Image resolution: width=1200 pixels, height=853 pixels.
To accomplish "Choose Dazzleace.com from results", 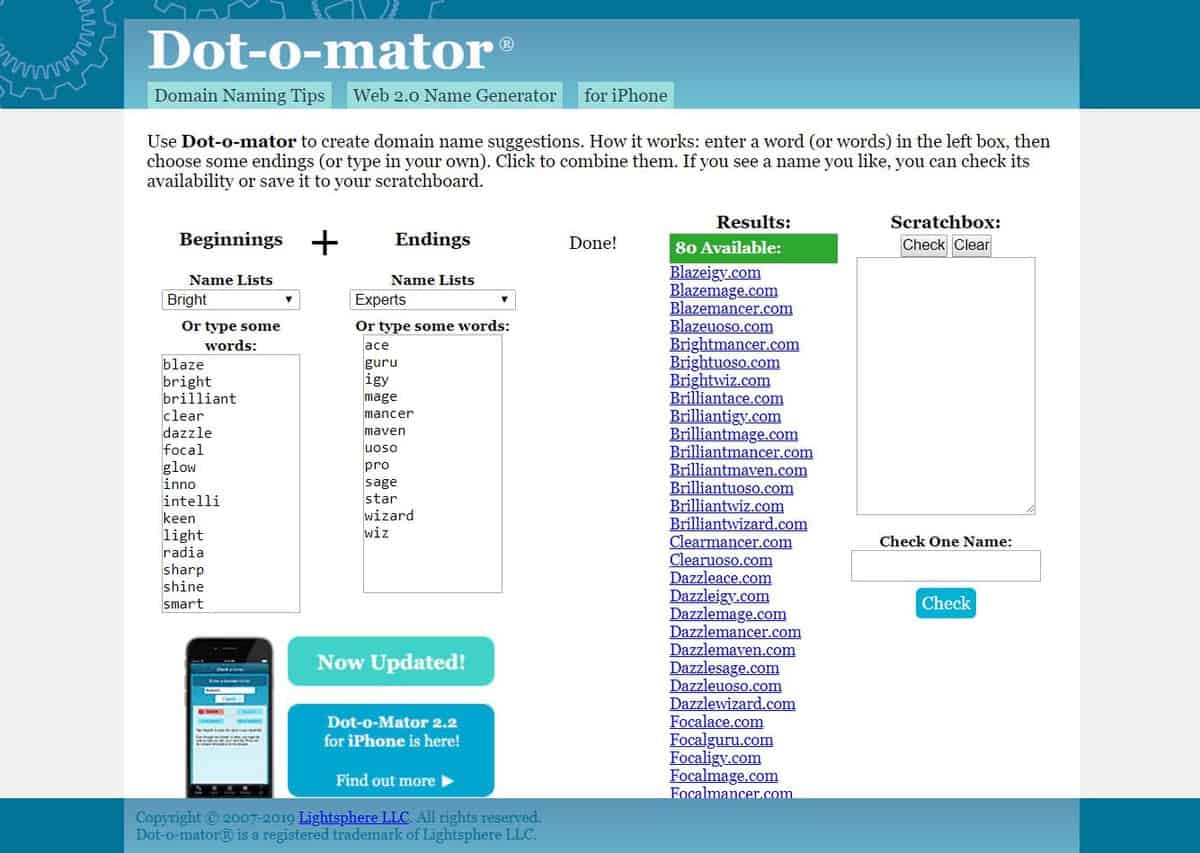I will [x=720, y=578].
